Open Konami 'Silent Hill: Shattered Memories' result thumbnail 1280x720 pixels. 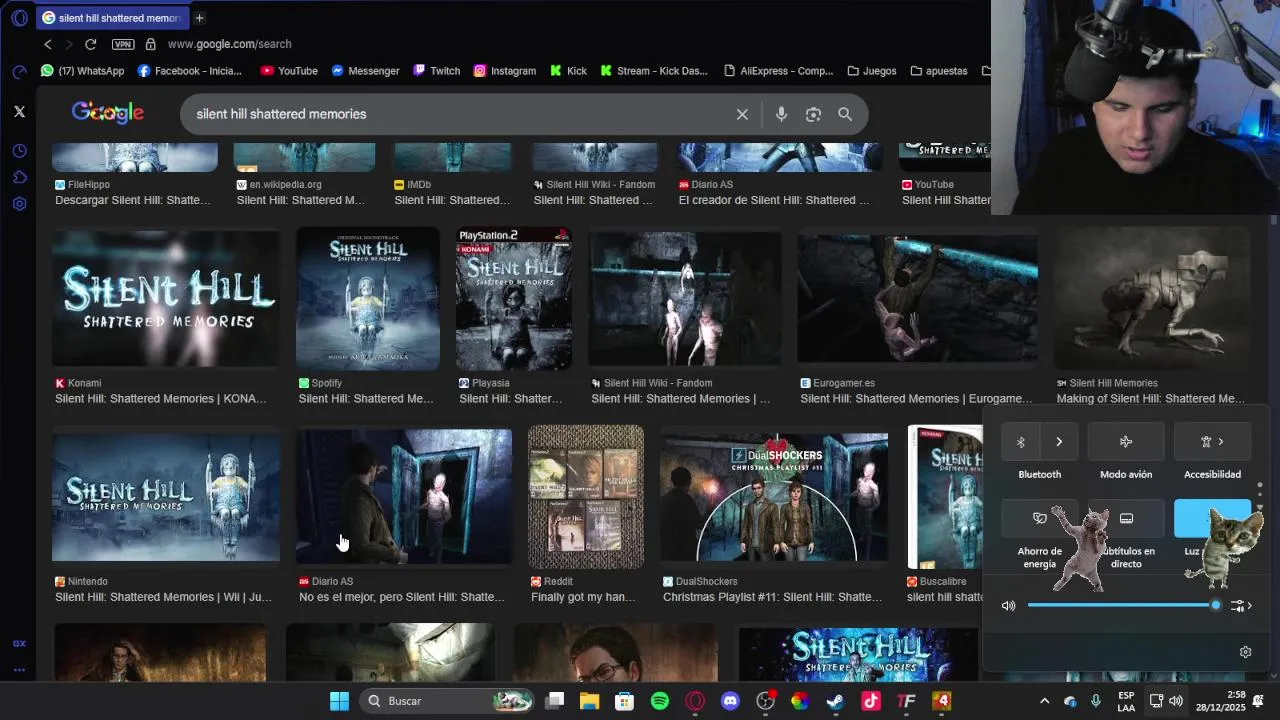(166, 298)
